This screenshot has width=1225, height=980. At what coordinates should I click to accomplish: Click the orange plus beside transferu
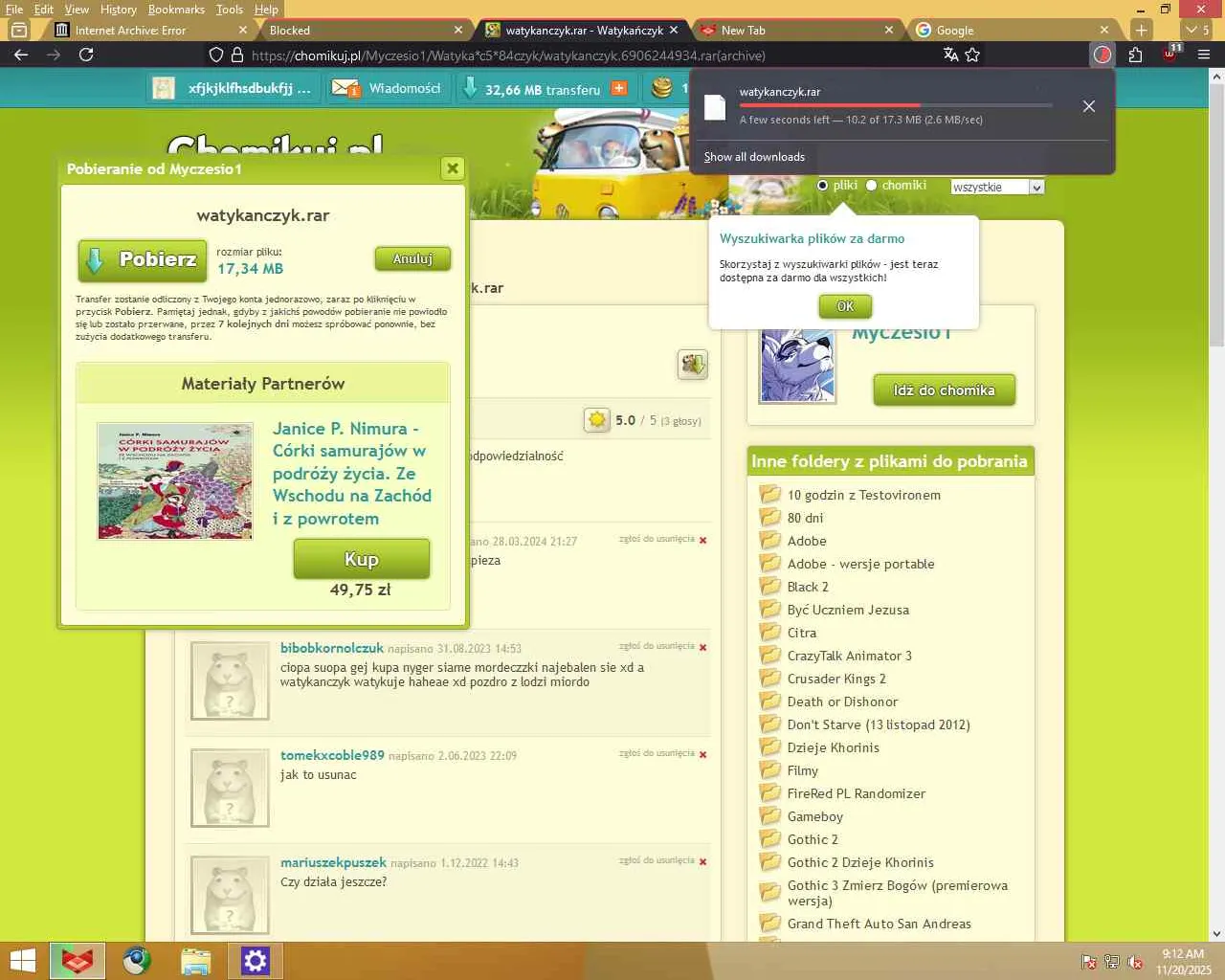coord(619,88)
